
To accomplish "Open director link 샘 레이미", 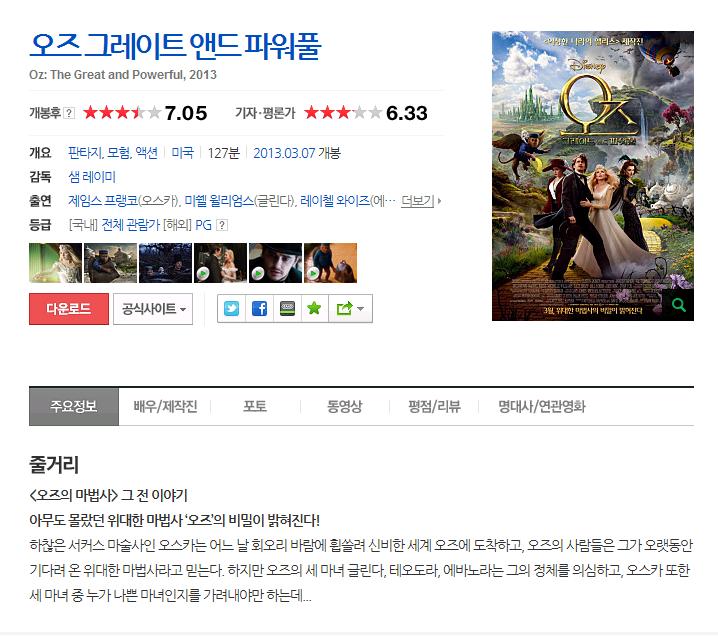I will pyautogui.click(x=92, y=177).
